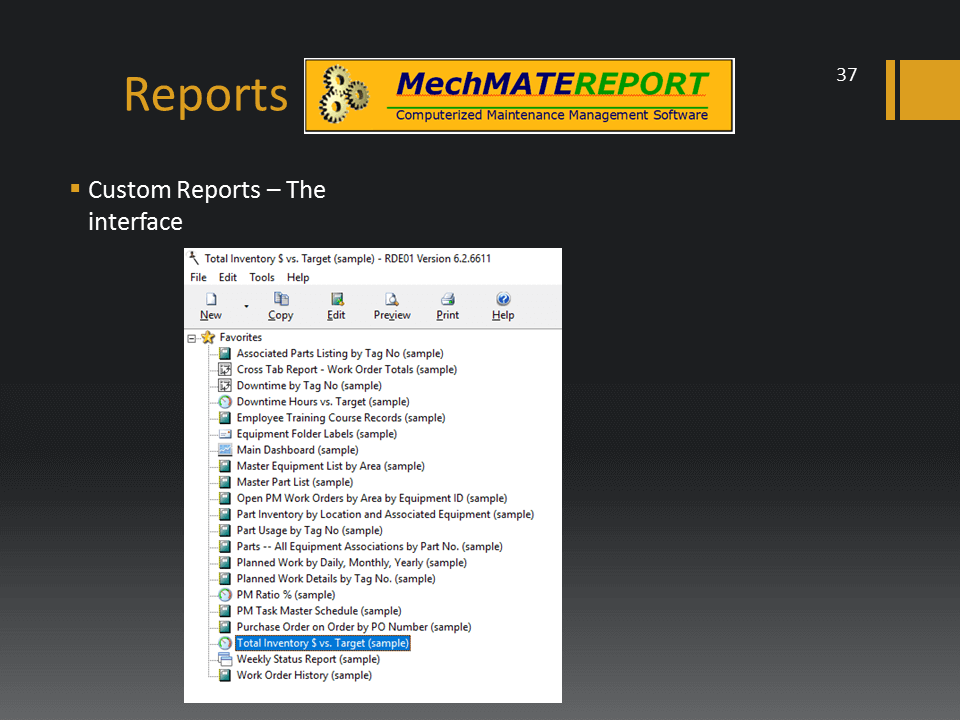Collapse the Favorites tree node
This screenshot has height=720, width=960.
click(x=192, y=338)
